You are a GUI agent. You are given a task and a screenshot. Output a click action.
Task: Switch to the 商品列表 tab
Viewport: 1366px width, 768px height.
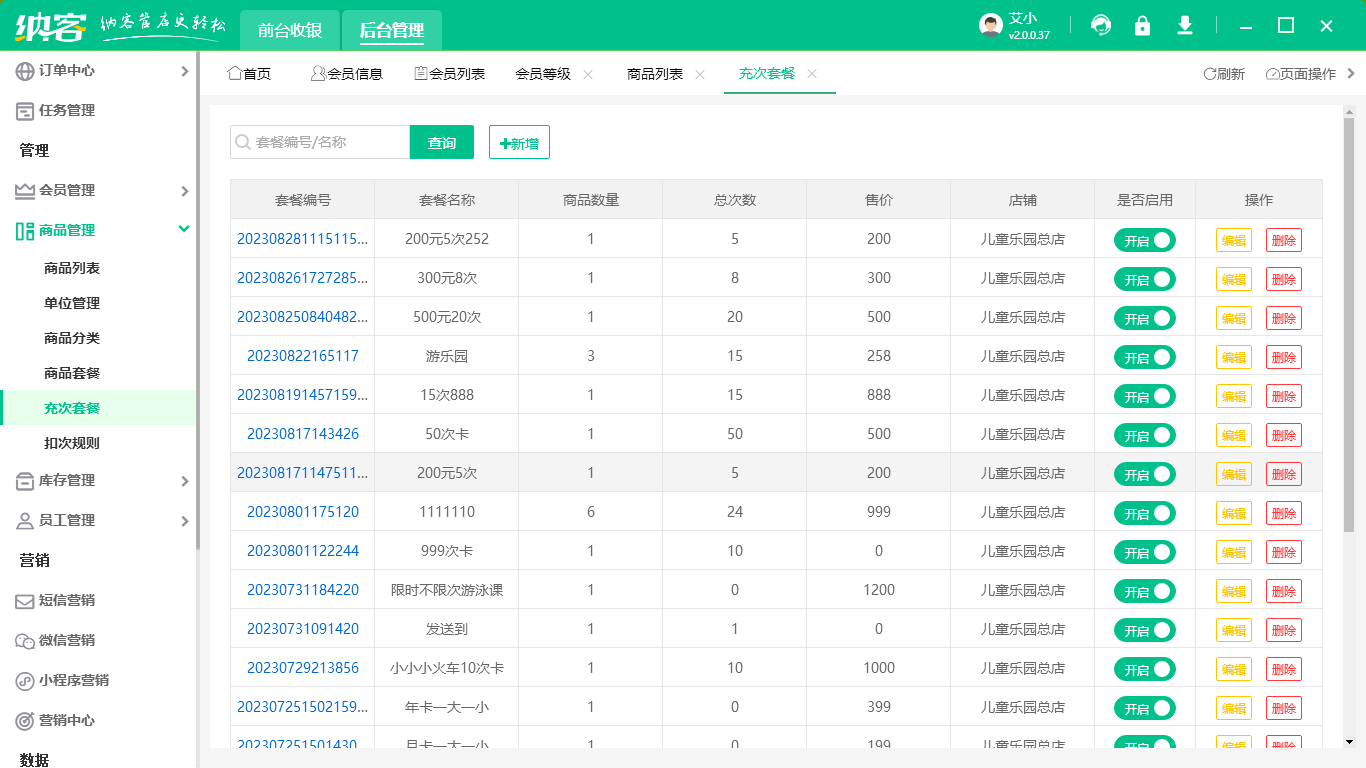655,73
